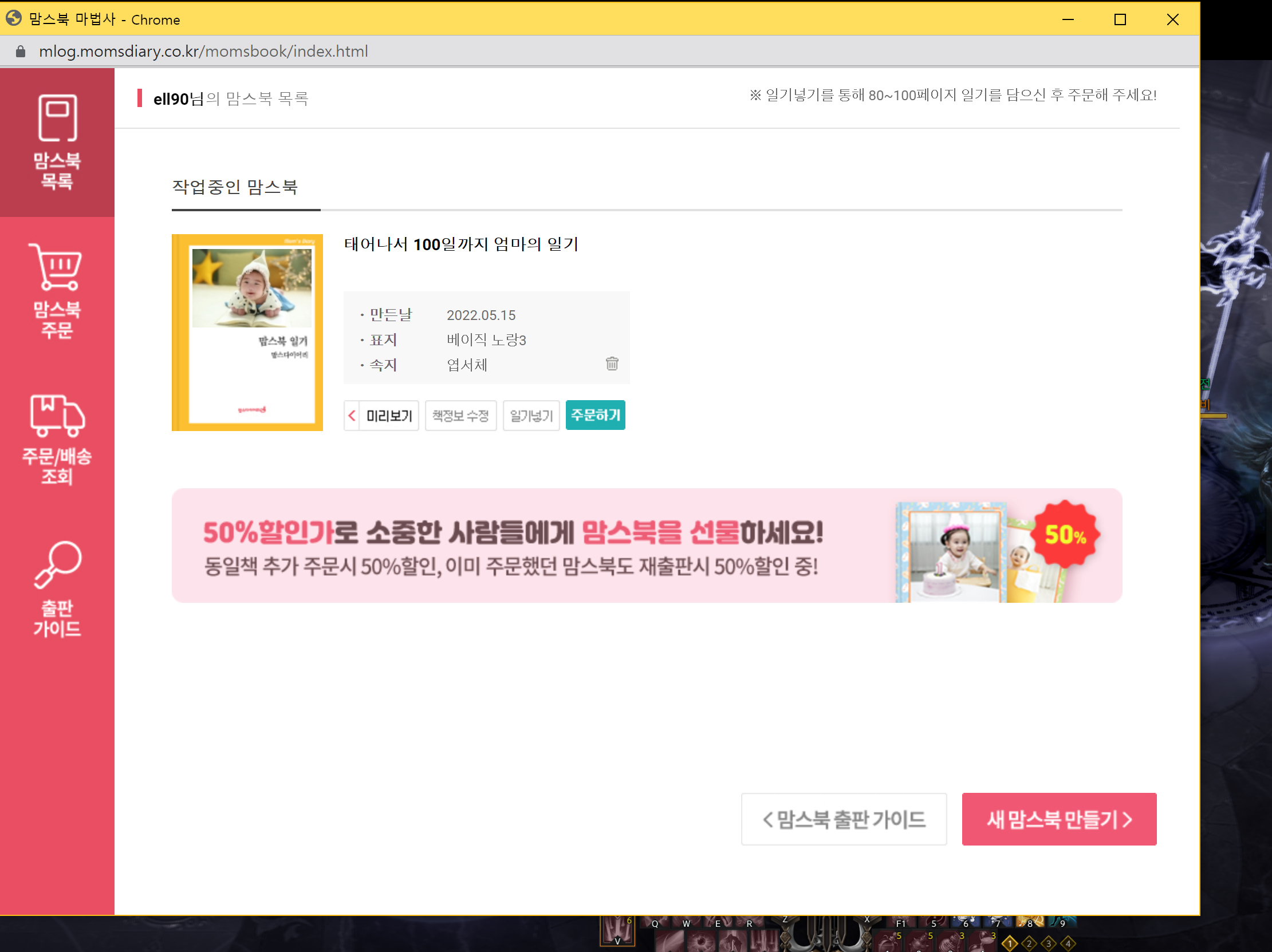Open the 50% discount pink banner
1272x952 pixels.
(x=647, y=545)
